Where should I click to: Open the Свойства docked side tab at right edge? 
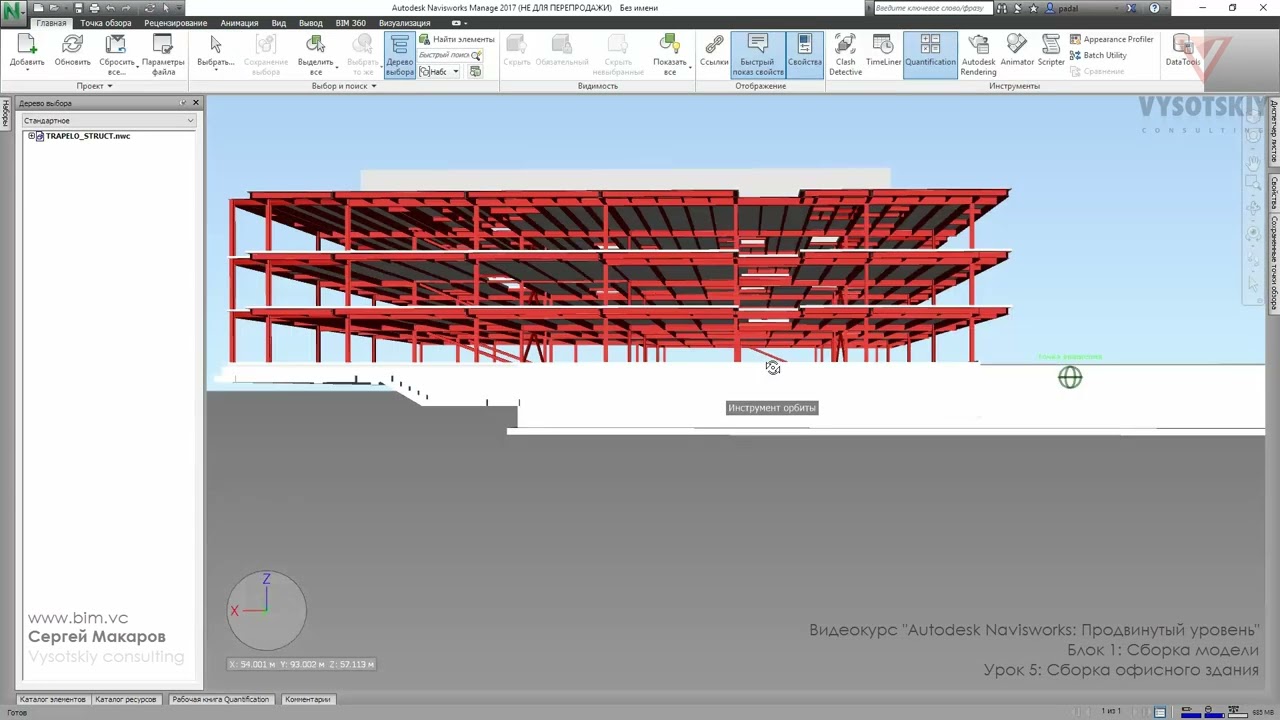point(1274,194)
